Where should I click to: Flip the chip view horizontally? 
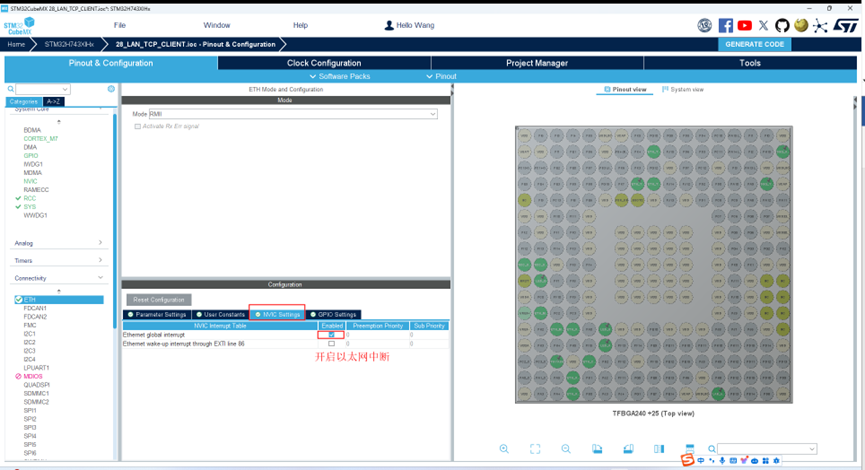(x=659, y=449)
